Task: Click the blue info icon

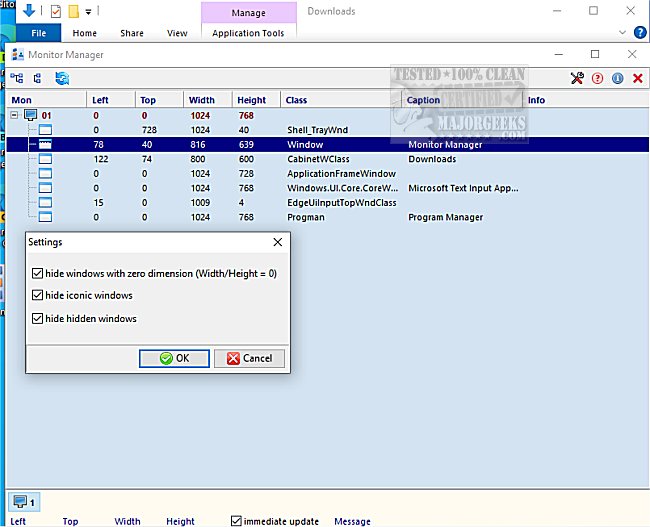Action: 617,78
